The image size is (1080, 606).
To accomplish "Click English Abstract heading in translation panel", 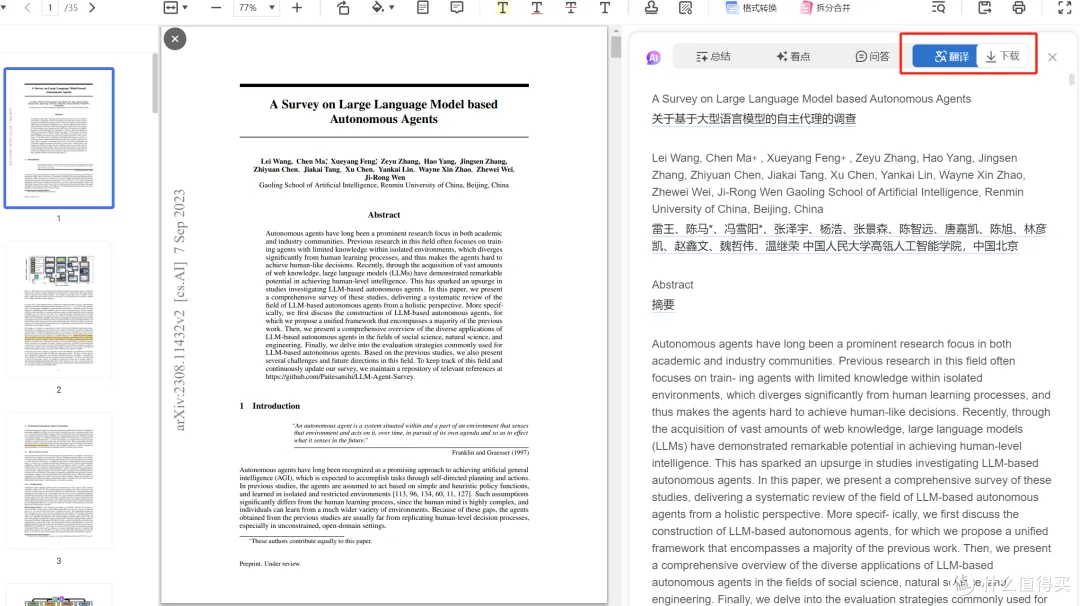I will (x=672, y=284).
